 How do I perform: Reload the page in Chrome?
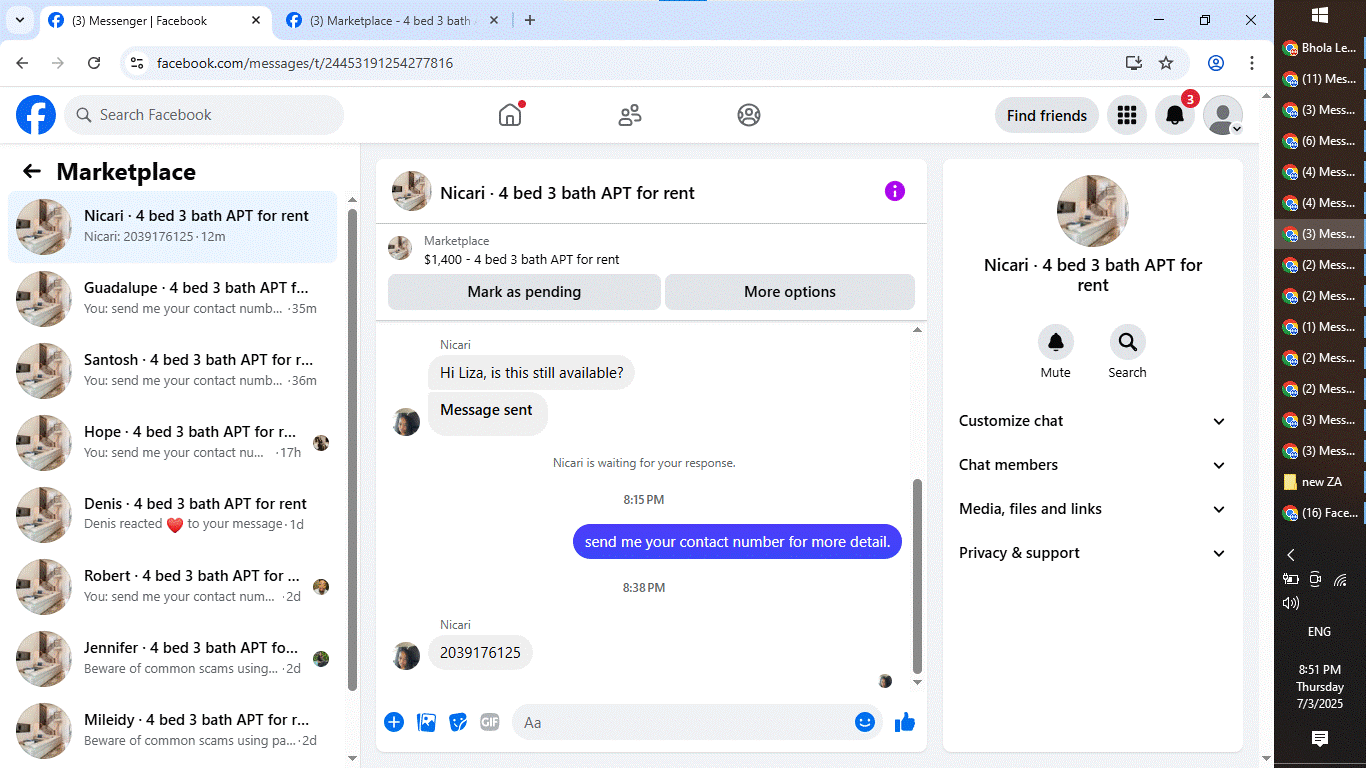[x=94, y=63]
